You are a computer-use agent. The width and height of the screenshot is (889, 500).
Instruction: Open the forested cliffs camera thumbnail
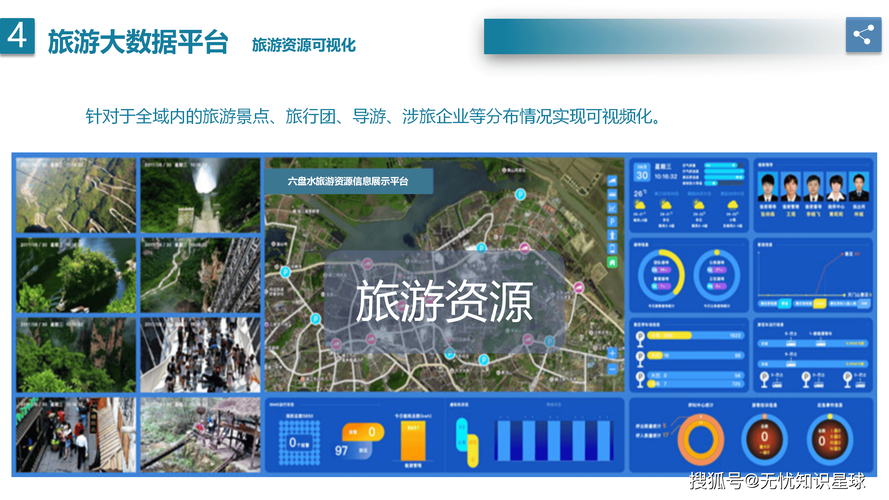tap(76, 355)
